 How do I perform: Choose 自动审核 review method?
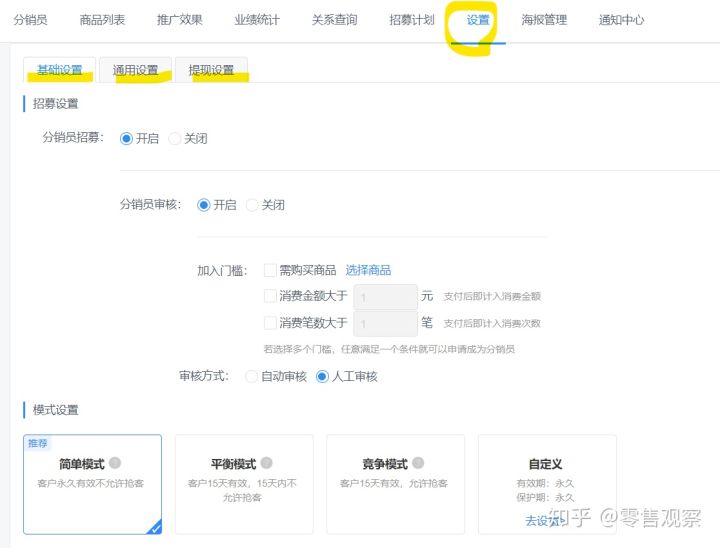[251, 377]
